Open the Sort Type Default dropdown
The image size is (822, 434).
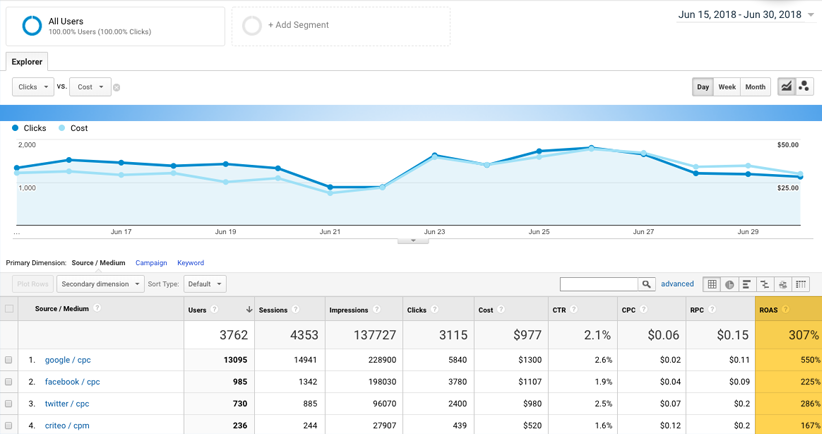pyautogui.click(x=204, y=284)
